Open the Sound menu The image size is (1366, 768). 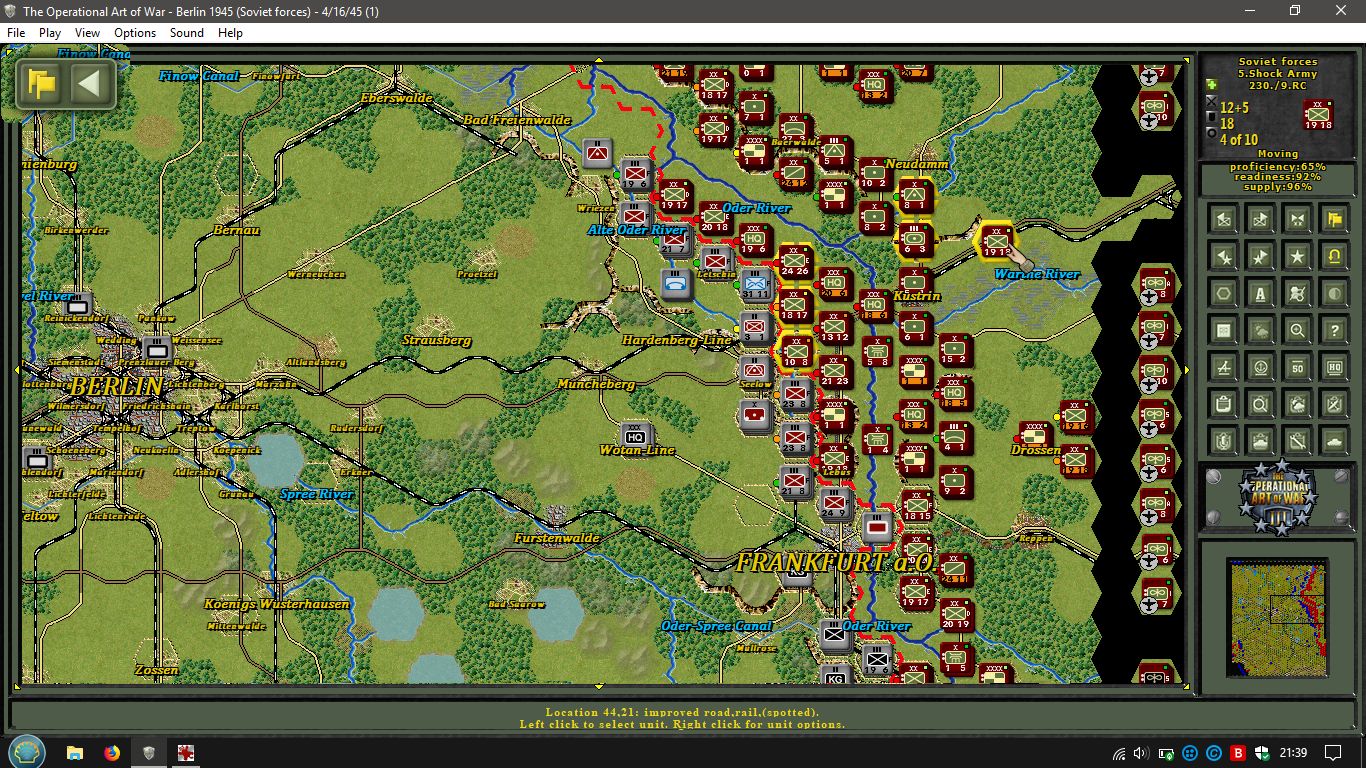(x=187, y=32)
